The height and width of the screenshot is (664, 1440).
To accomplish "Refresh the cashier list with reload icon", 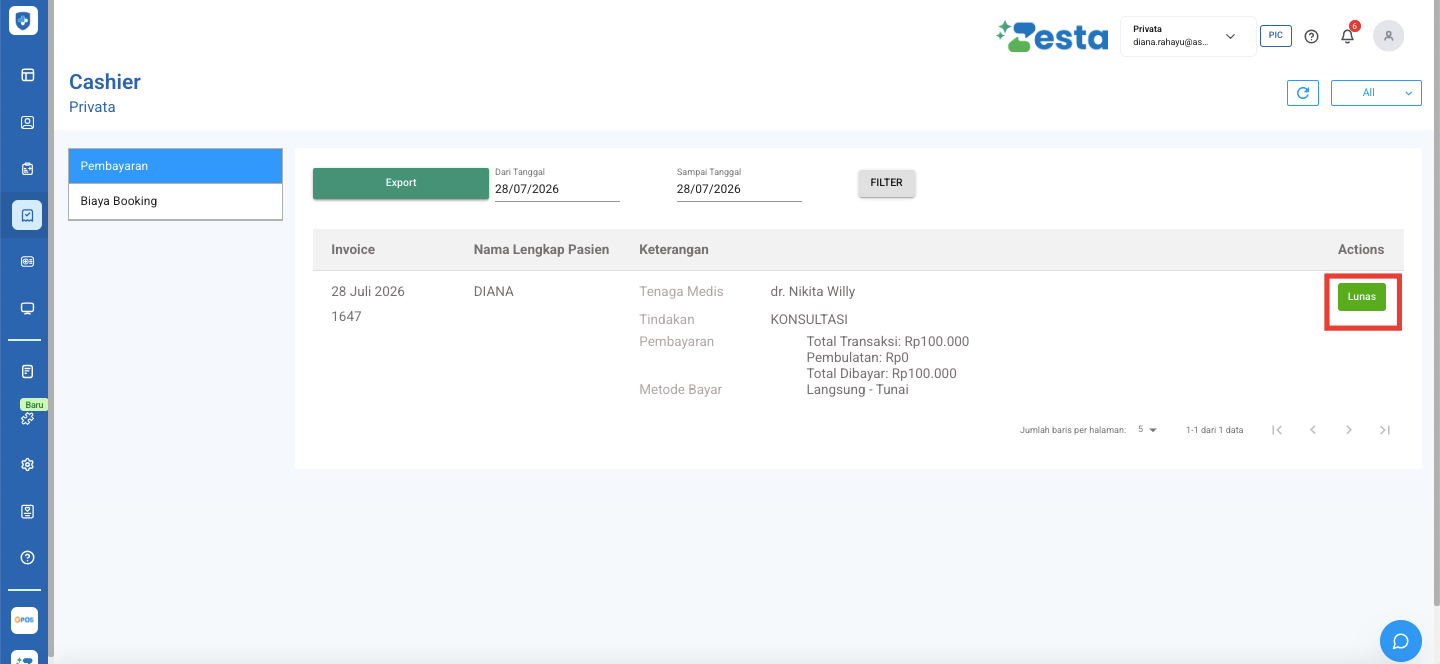I will click(x=1302, y=93).
